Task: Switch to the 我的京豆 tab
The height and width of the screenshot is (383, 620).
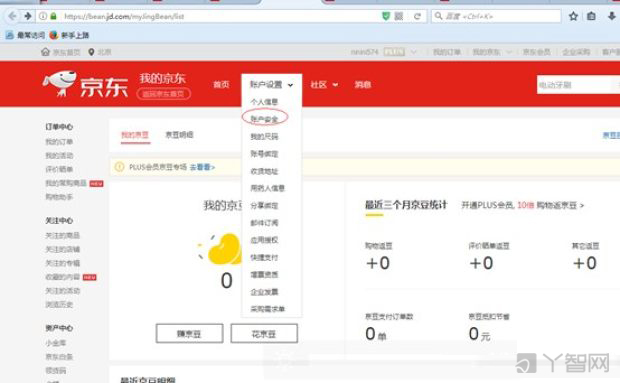Action: [135, 135]
